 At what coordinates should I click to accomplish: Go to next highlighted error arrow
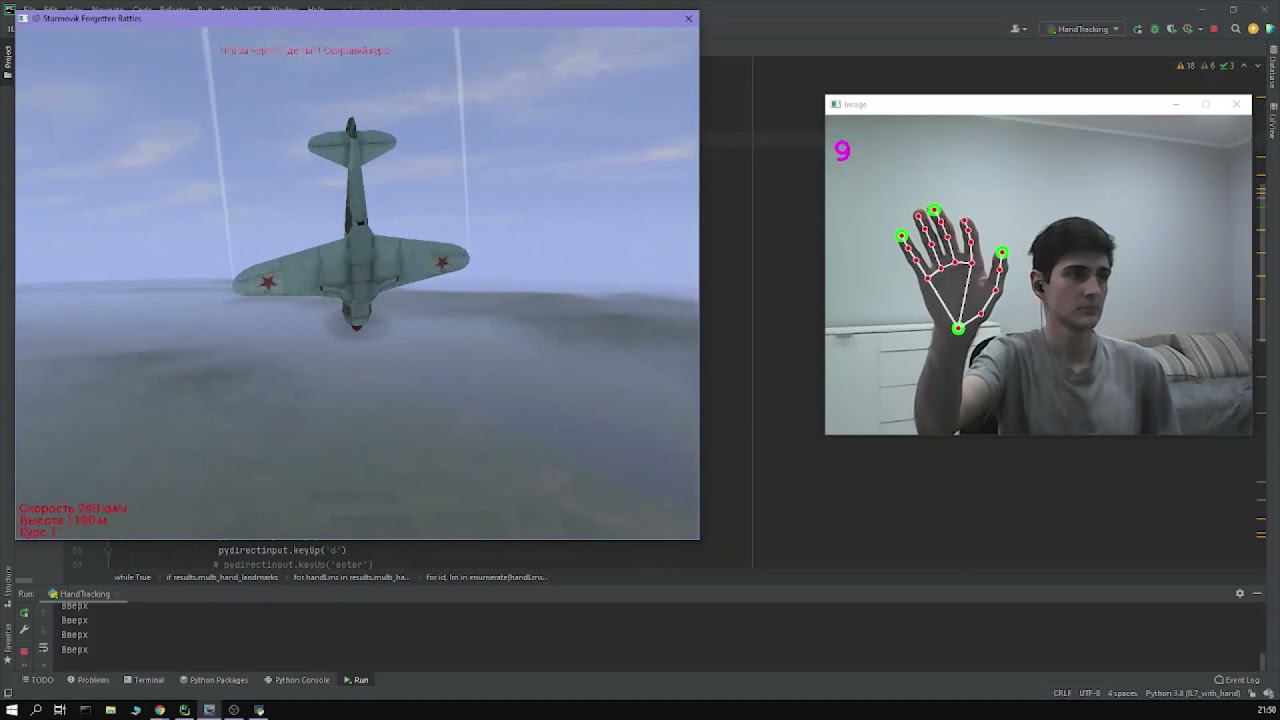tap(1258, 66)
